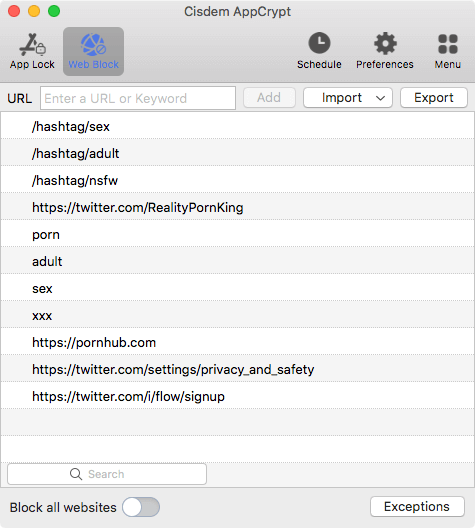Click the Add button
This screenshot has width=475, height=528.
(x=269, y=98)
